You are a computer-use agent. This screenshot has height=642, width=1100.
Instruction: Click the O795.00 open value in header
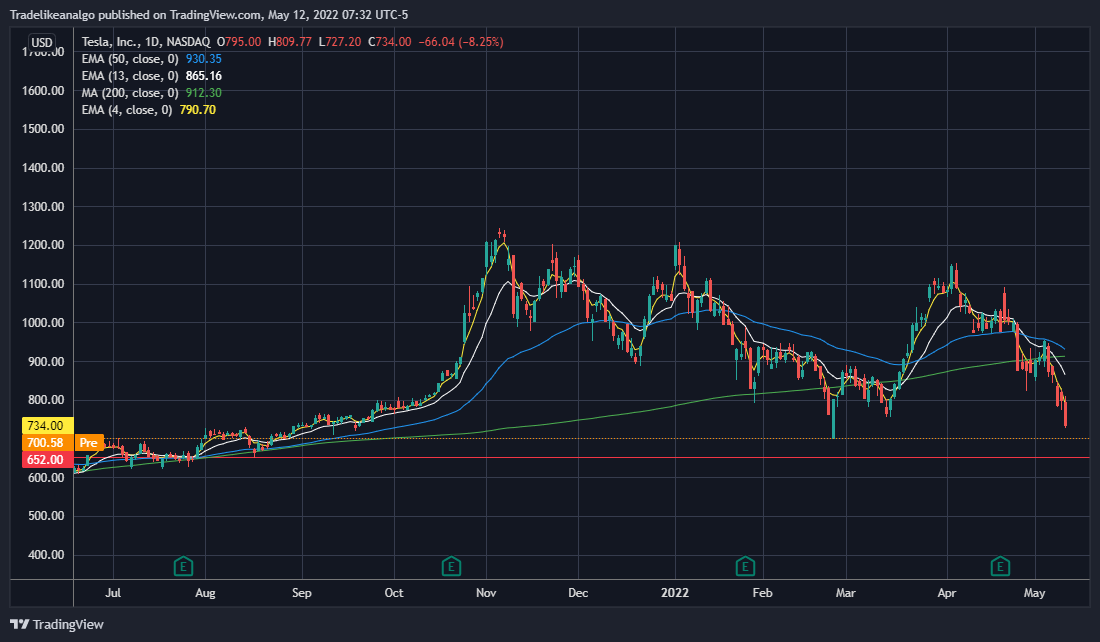tap(239, 42)
